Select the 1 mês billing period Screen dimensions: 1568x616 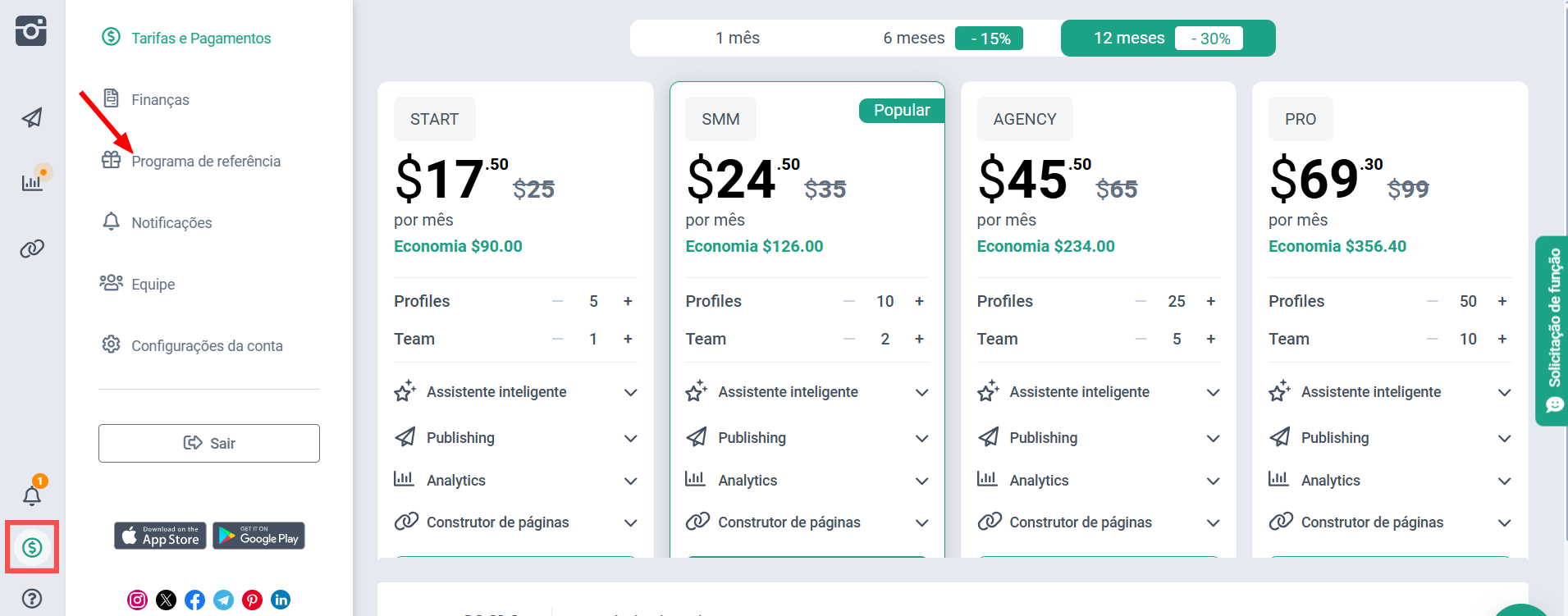coord(737,39)
